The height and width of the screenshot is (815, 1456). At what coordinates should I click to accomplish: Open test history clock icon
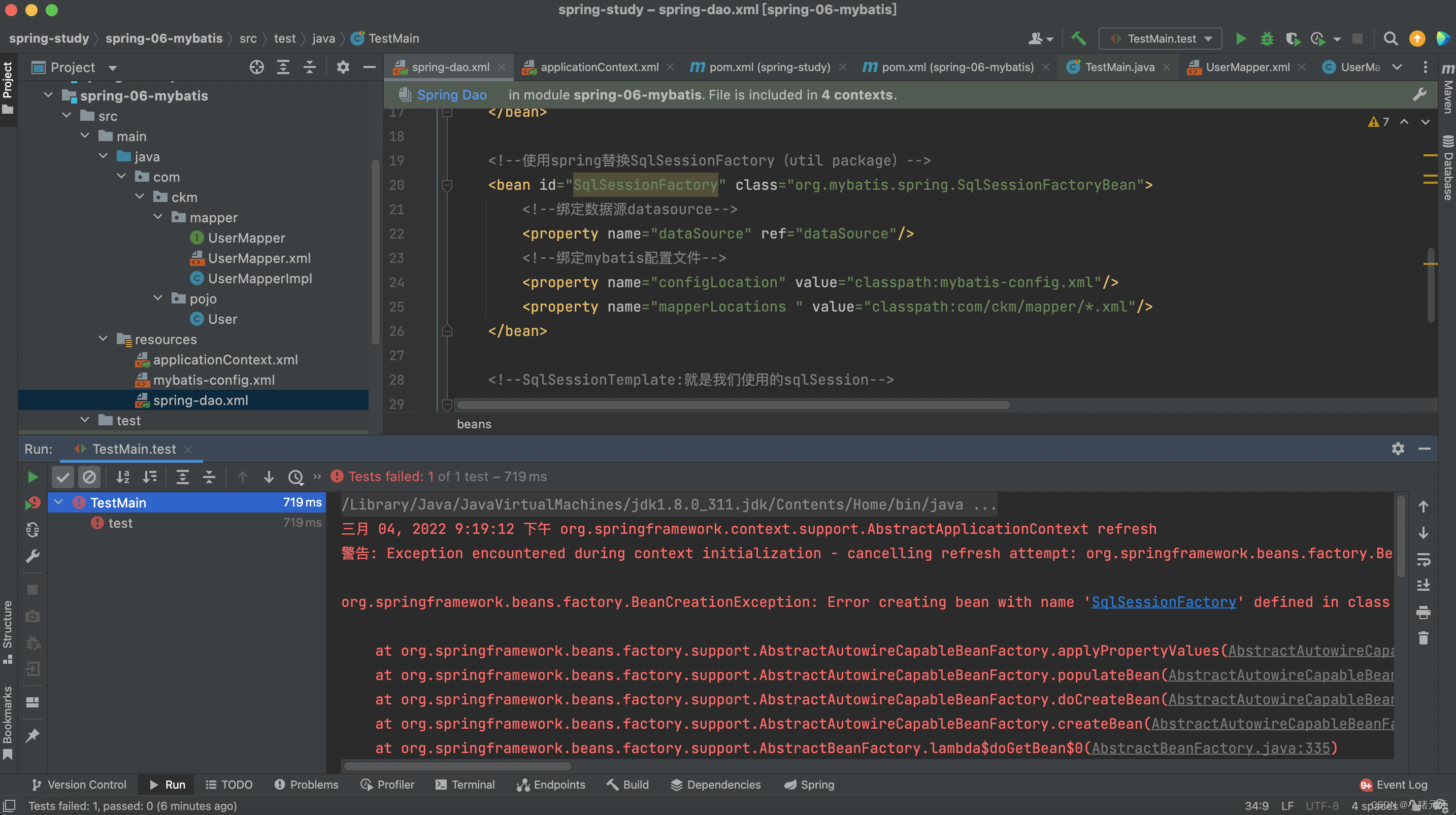click(295, 477)
